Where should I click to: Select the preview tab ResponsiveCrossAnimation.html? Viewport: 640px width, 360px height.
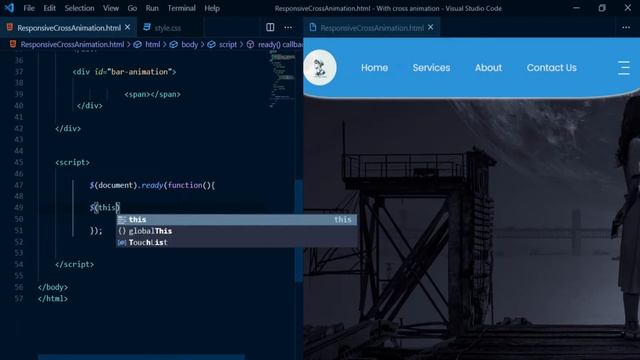[372, 28]
